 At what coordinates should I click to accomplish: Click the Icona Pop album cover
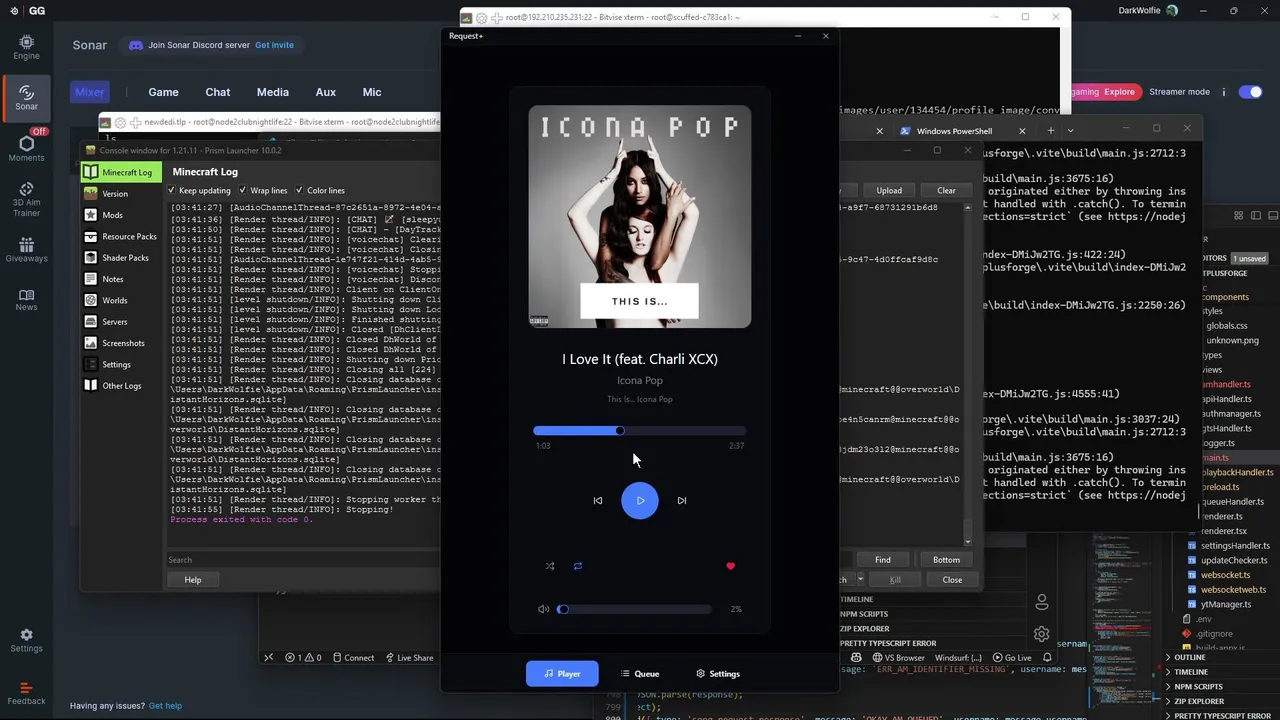[x=640, y=217]
